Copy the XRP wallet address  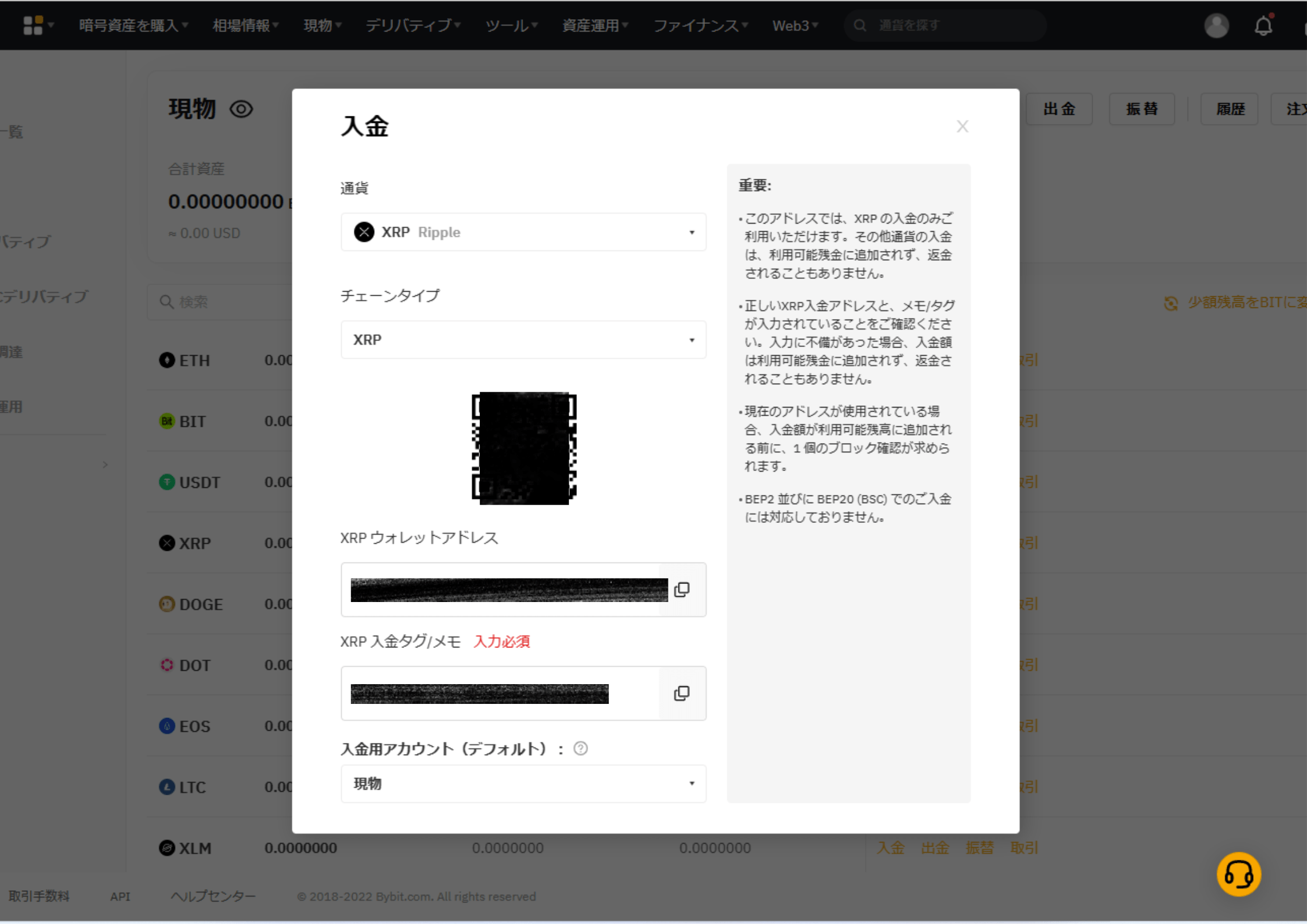point(682,589)
